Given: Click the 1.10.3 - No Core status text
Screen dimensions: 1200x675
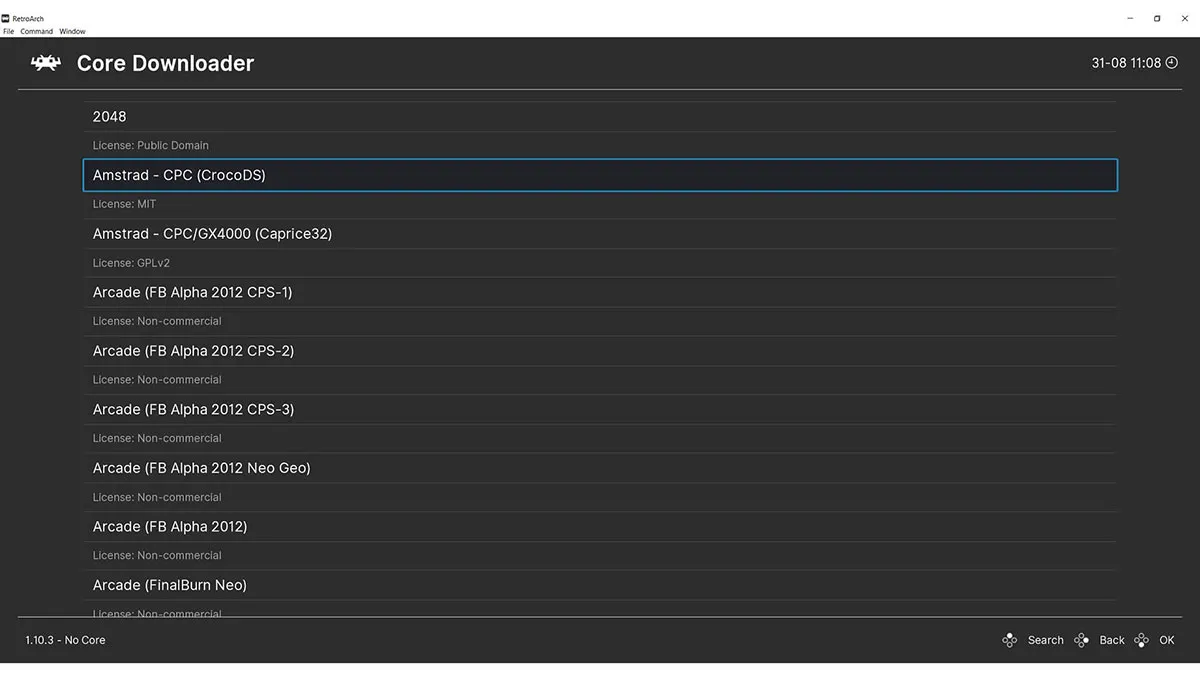Looking at the screenshot, I should pyautogui.click(x=65, y=640).
